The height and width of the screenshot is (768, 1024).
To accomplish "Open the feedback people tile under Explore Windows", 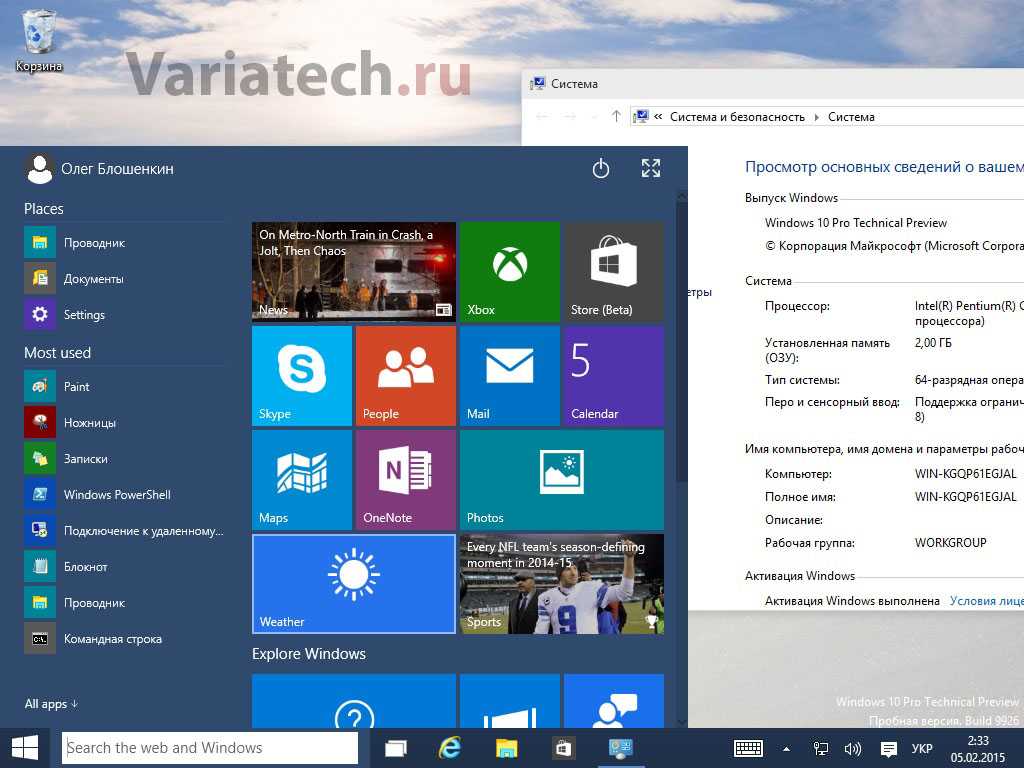I will point(614,701).
